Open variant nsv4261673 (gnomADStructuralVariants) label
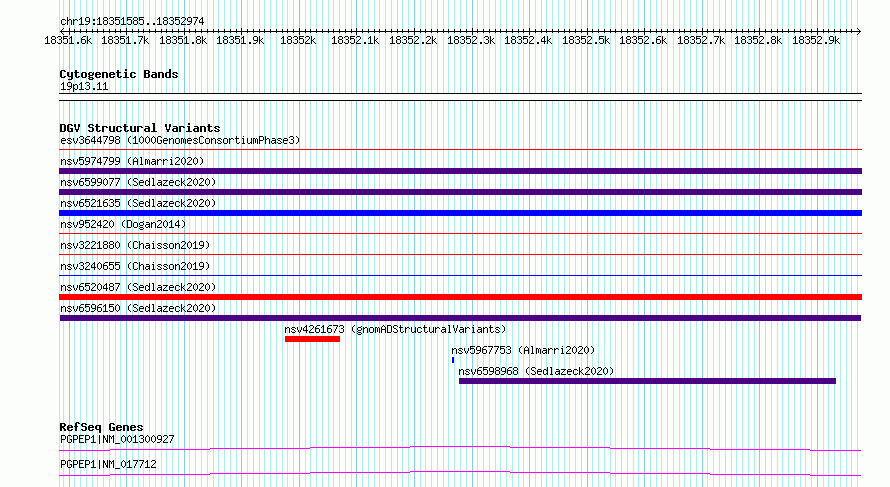The height and width of the screenshot is (487, 890). pyautogui.click(x=395, y=329)
